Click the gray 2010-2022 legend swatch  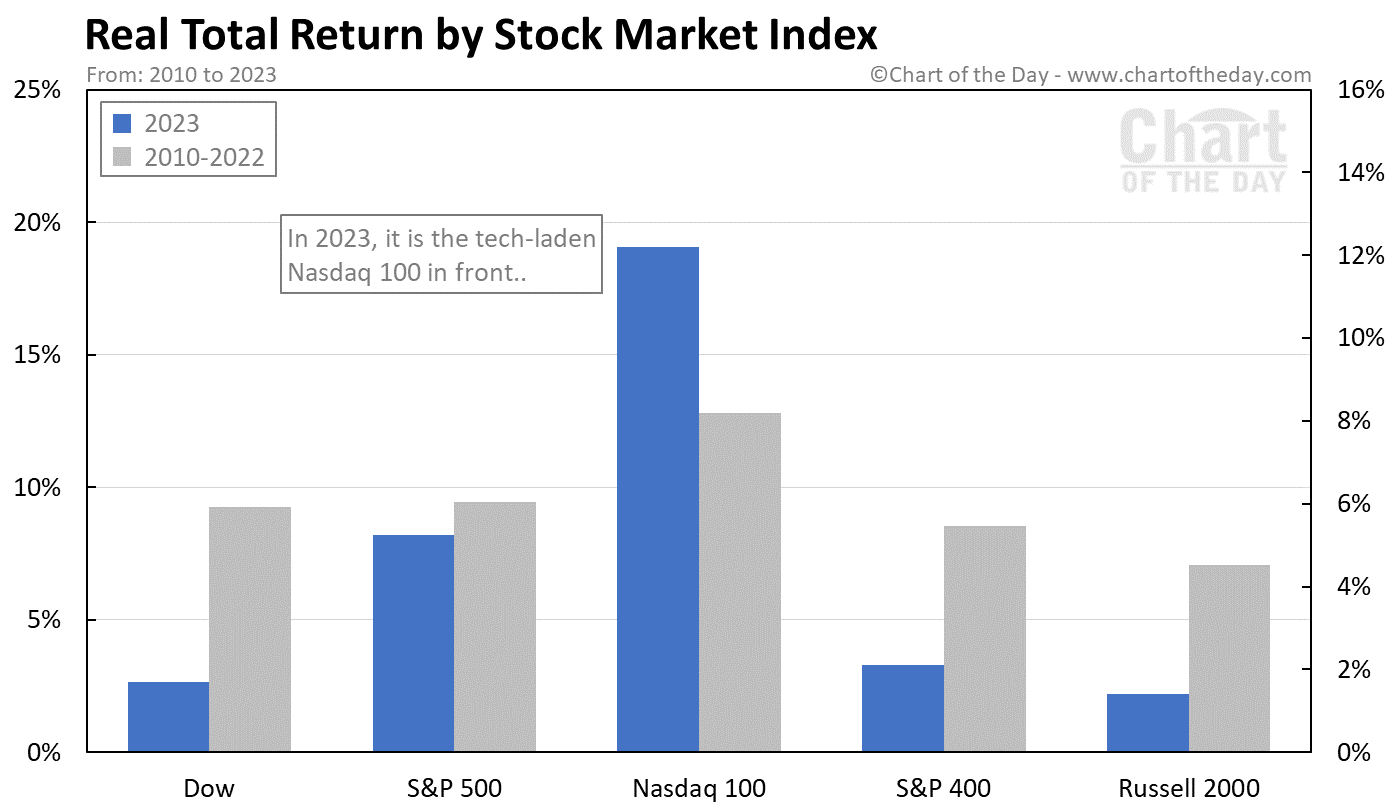[x=122, y=157]
